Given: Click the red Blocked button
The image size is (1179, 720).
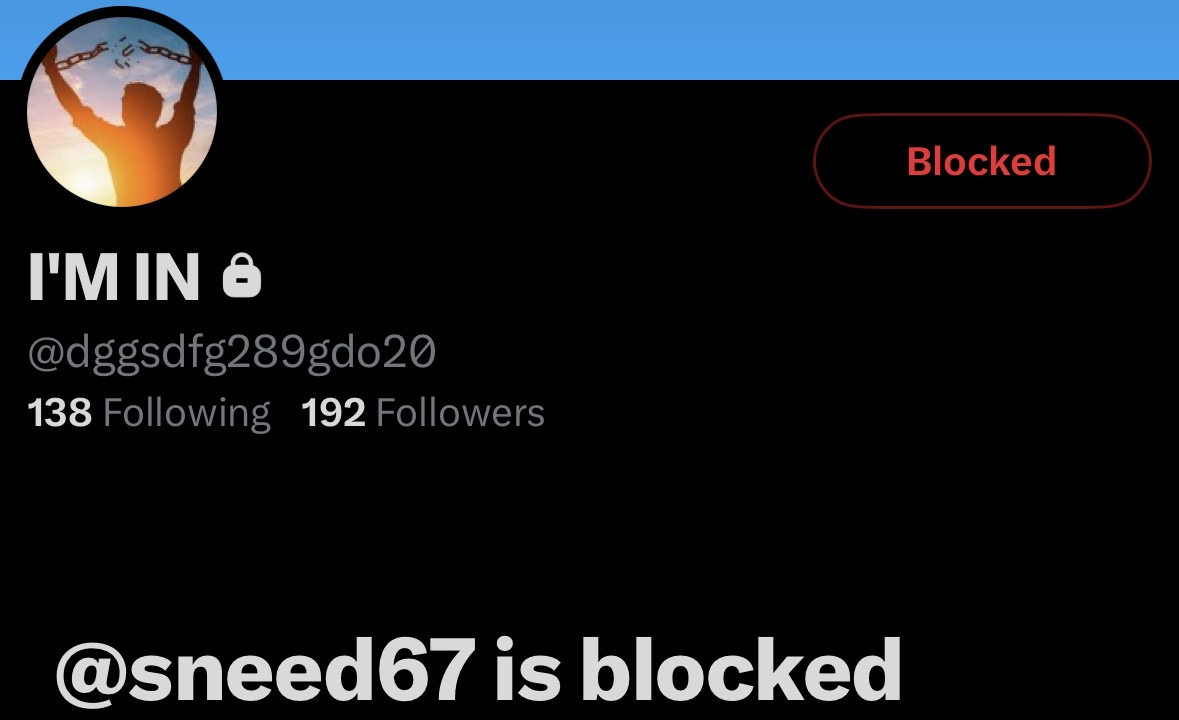Looking at the screenshot, I should click(982, 161).
